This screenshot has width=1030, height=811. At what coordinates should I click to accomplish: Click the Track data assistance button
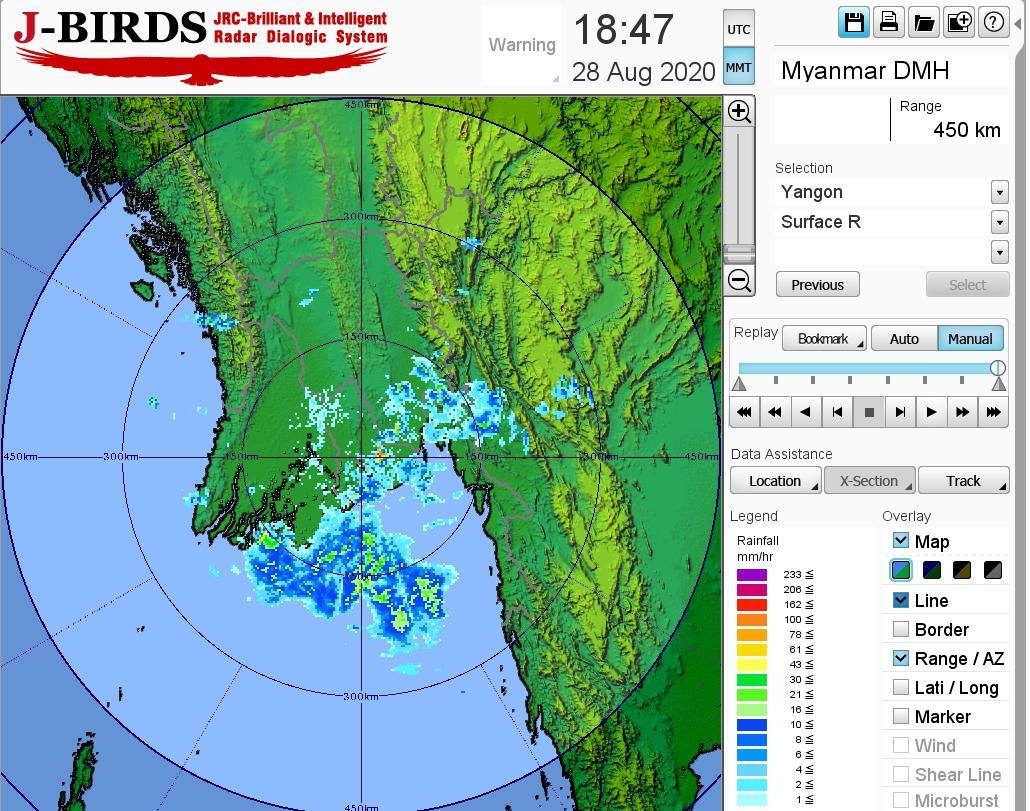click(x=963, y=481)
